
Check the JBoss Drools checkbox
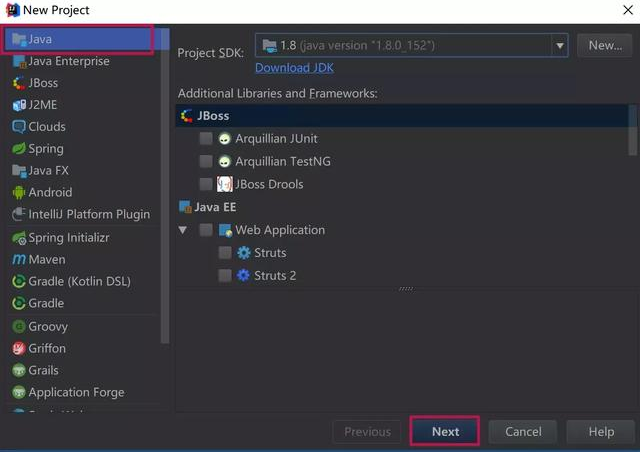coord(206,184)
